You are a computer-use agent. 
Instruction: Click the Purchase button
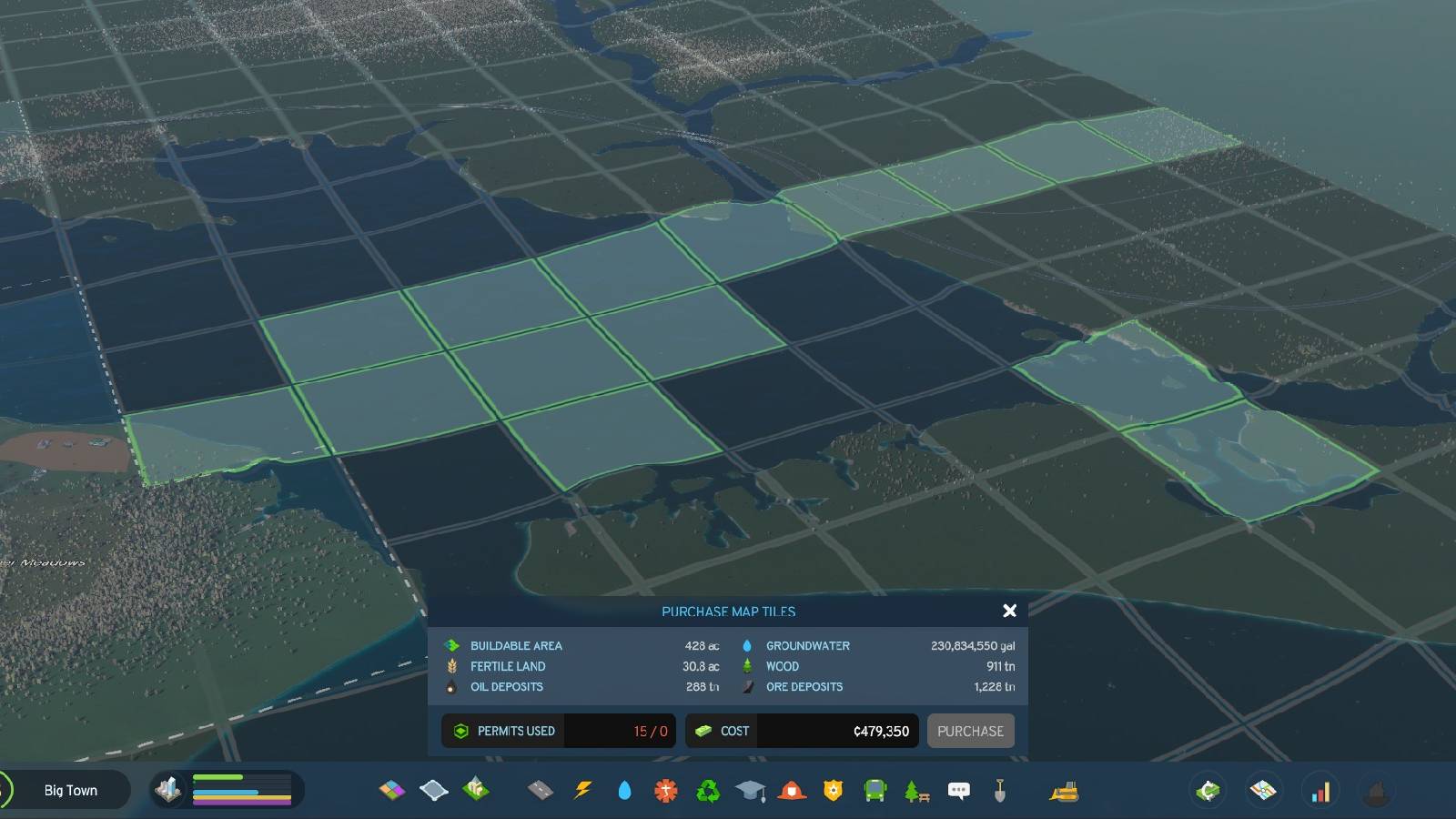pos(970,731)
